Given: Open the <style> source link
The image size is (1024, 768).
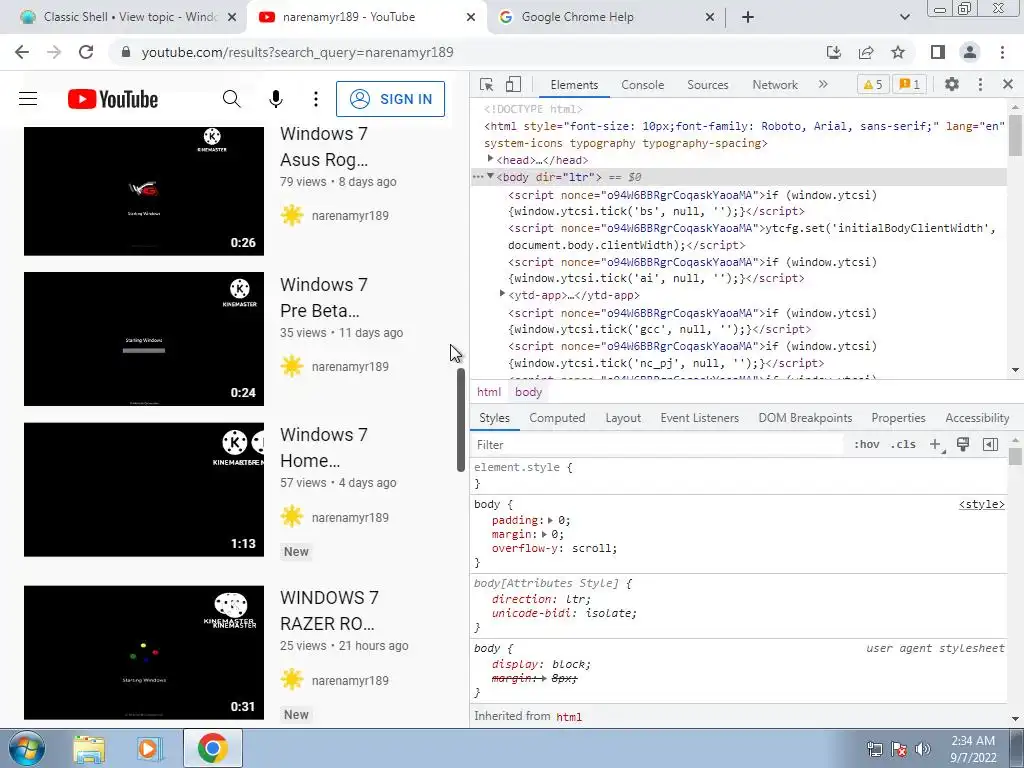Looking at the screenshot, I should coord(982,504).
